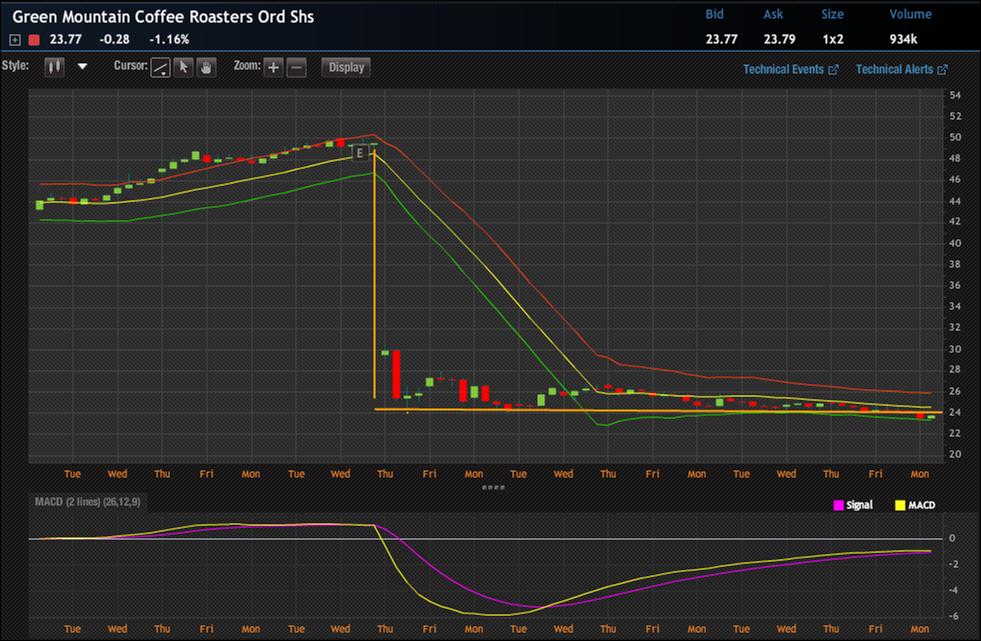Open the candlestick chart style picker
The image size is (981, 641).
54,67
